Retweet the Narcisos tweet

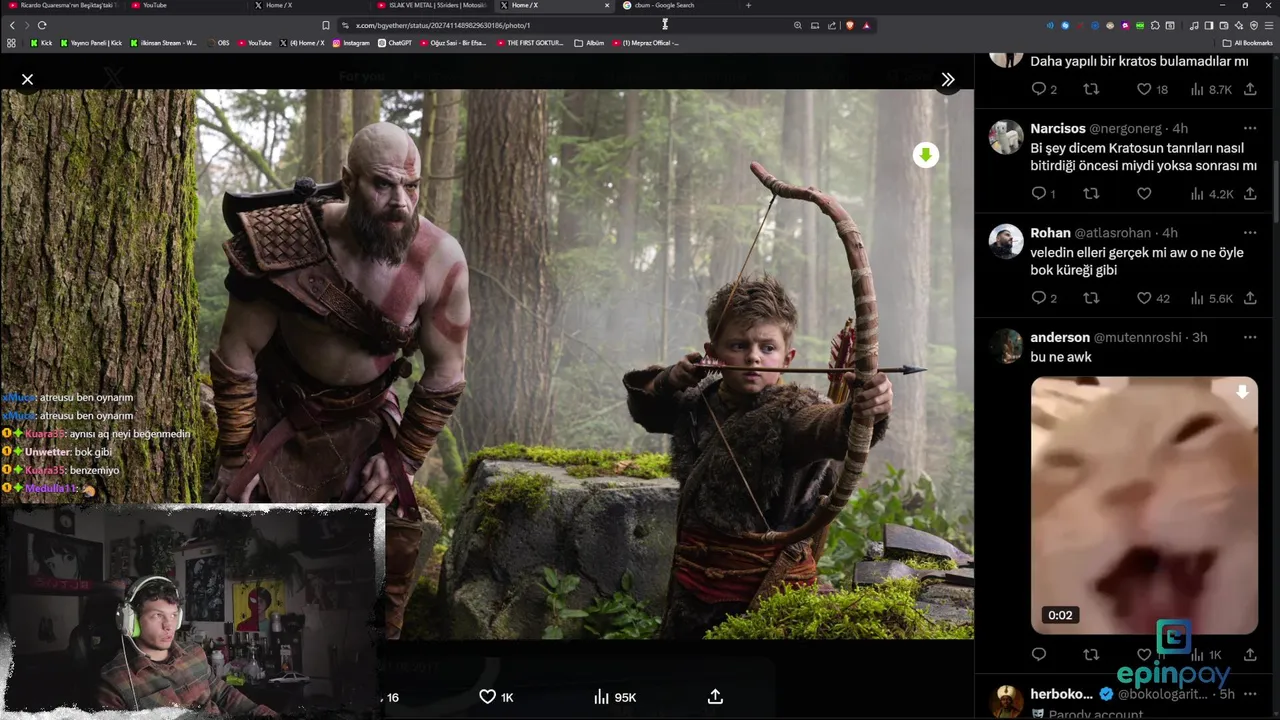1091,194
